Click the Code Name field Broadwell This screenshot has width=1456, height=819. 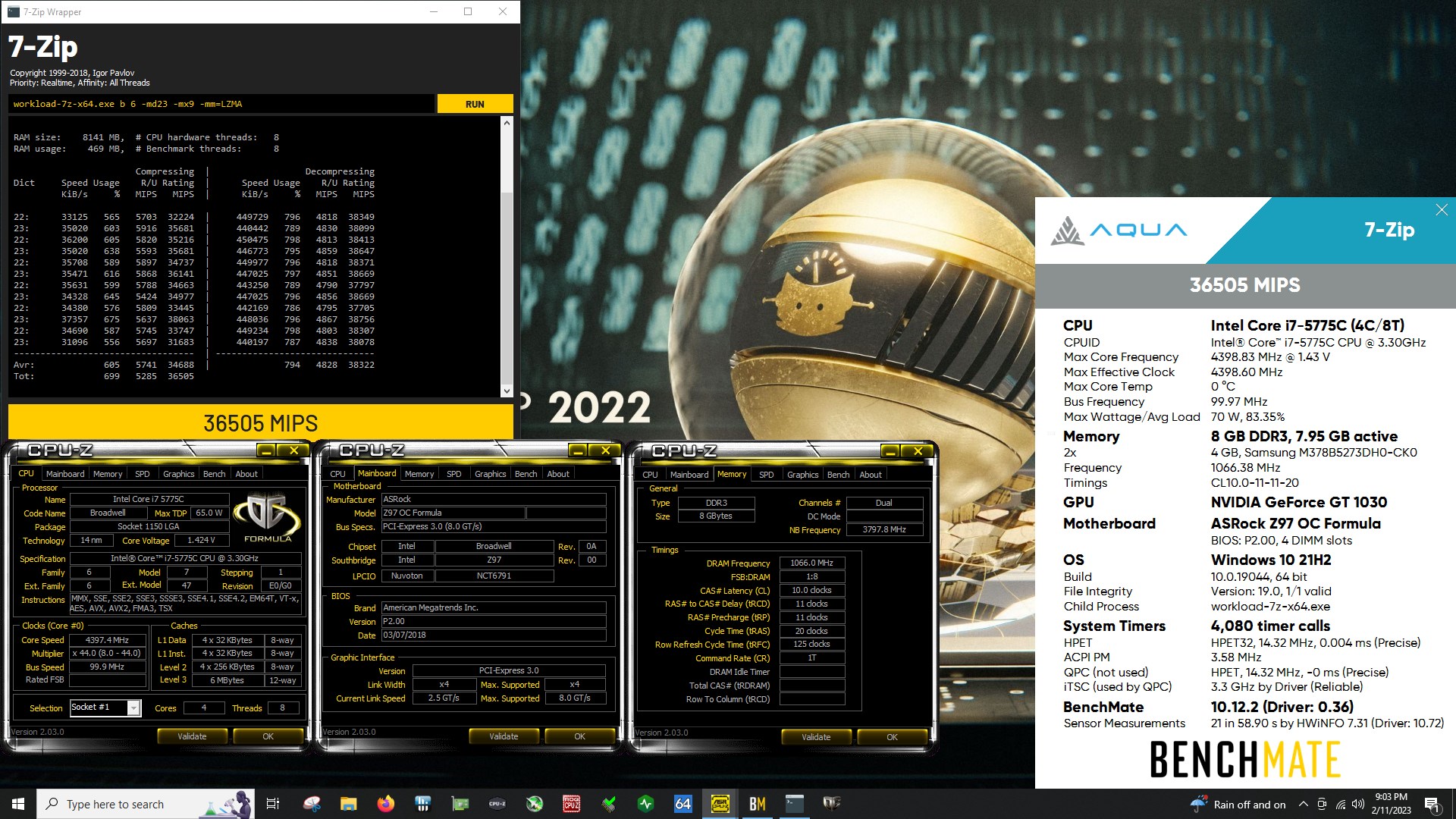(x=107, y=513)
